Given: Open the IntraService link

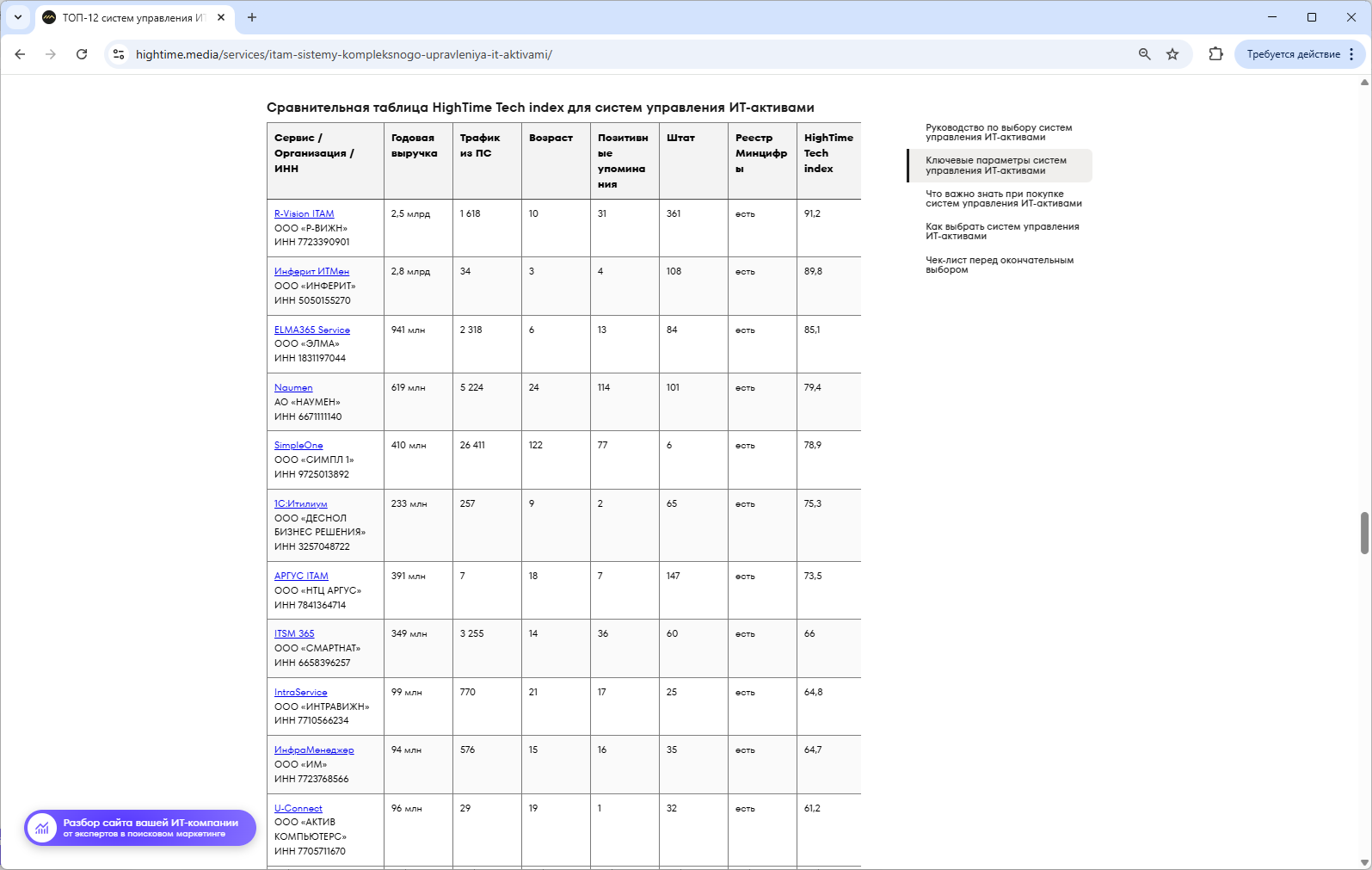Looking at the screenshot, I should pos(300,692).
